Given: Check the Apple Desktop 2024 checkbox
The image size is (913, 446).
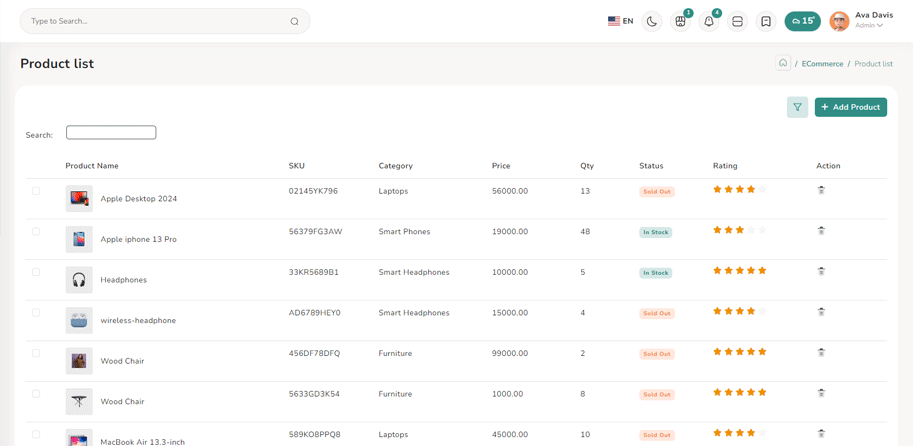Looking at the screenshot, I should tap(36, 191).
